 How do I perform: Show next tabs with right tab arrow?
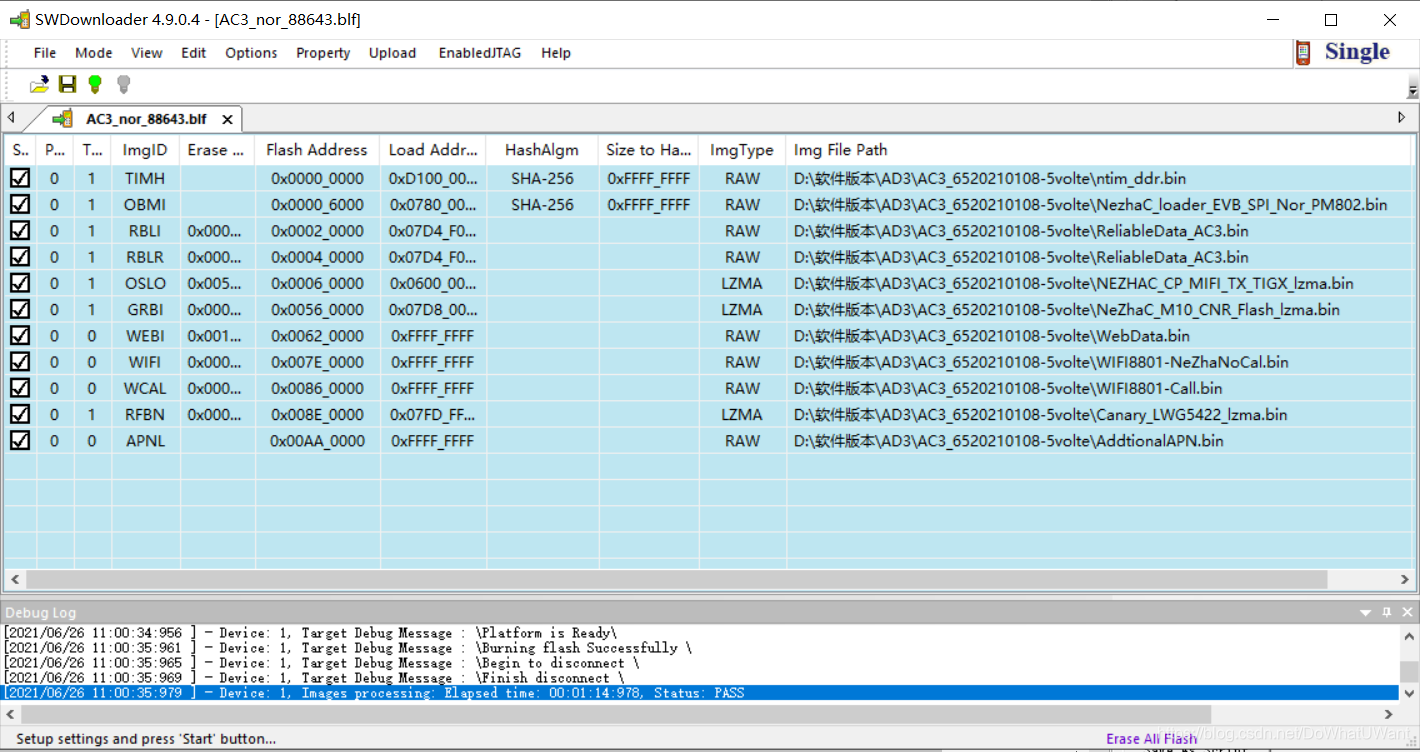click(1402, 118)
